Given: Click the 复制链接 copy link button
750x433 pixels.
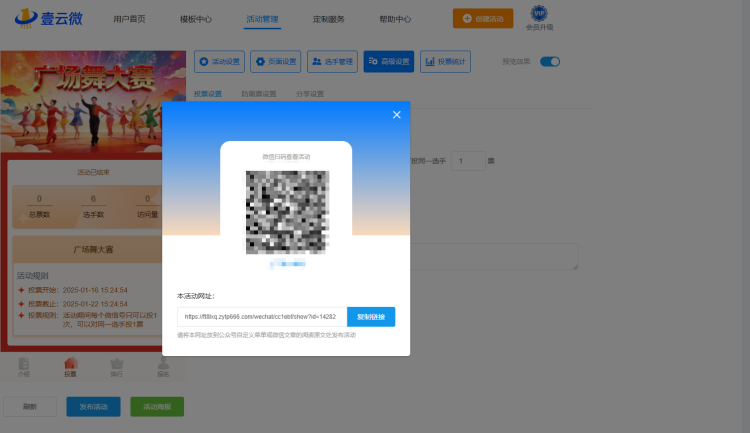Looking at the screenshot, I should point(371,317).
